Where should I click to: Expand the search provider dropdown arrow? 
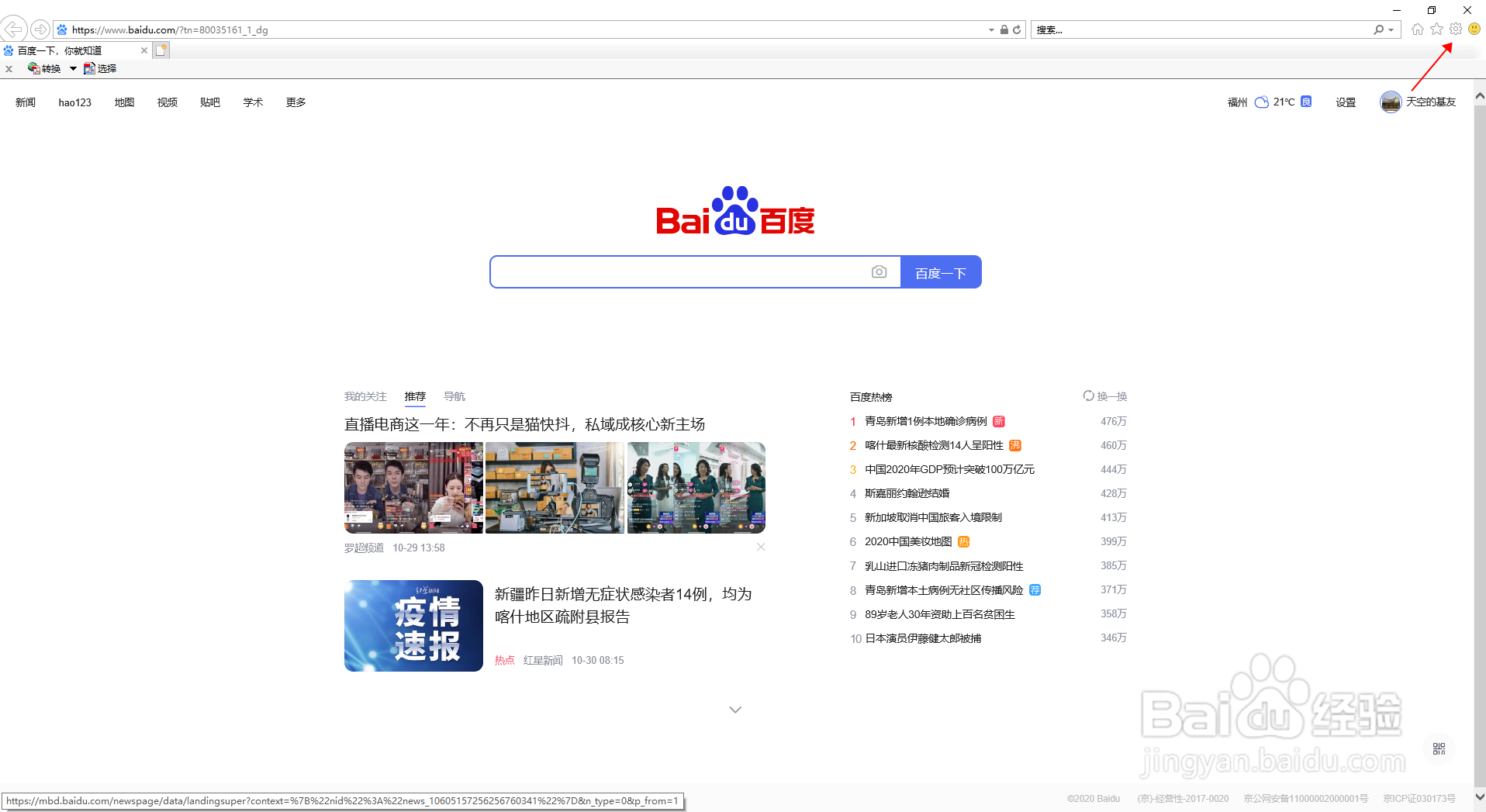coord(1391,29)
